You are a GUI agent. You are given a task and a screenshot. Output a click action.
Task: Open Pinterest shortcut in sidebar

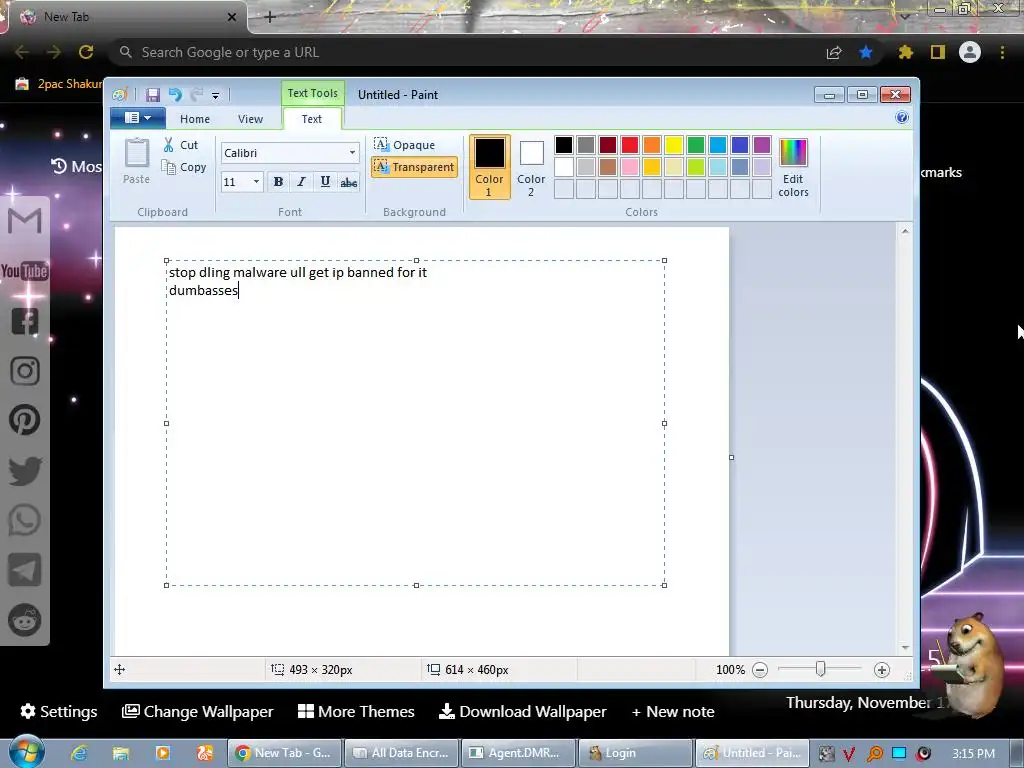[25, 420]
